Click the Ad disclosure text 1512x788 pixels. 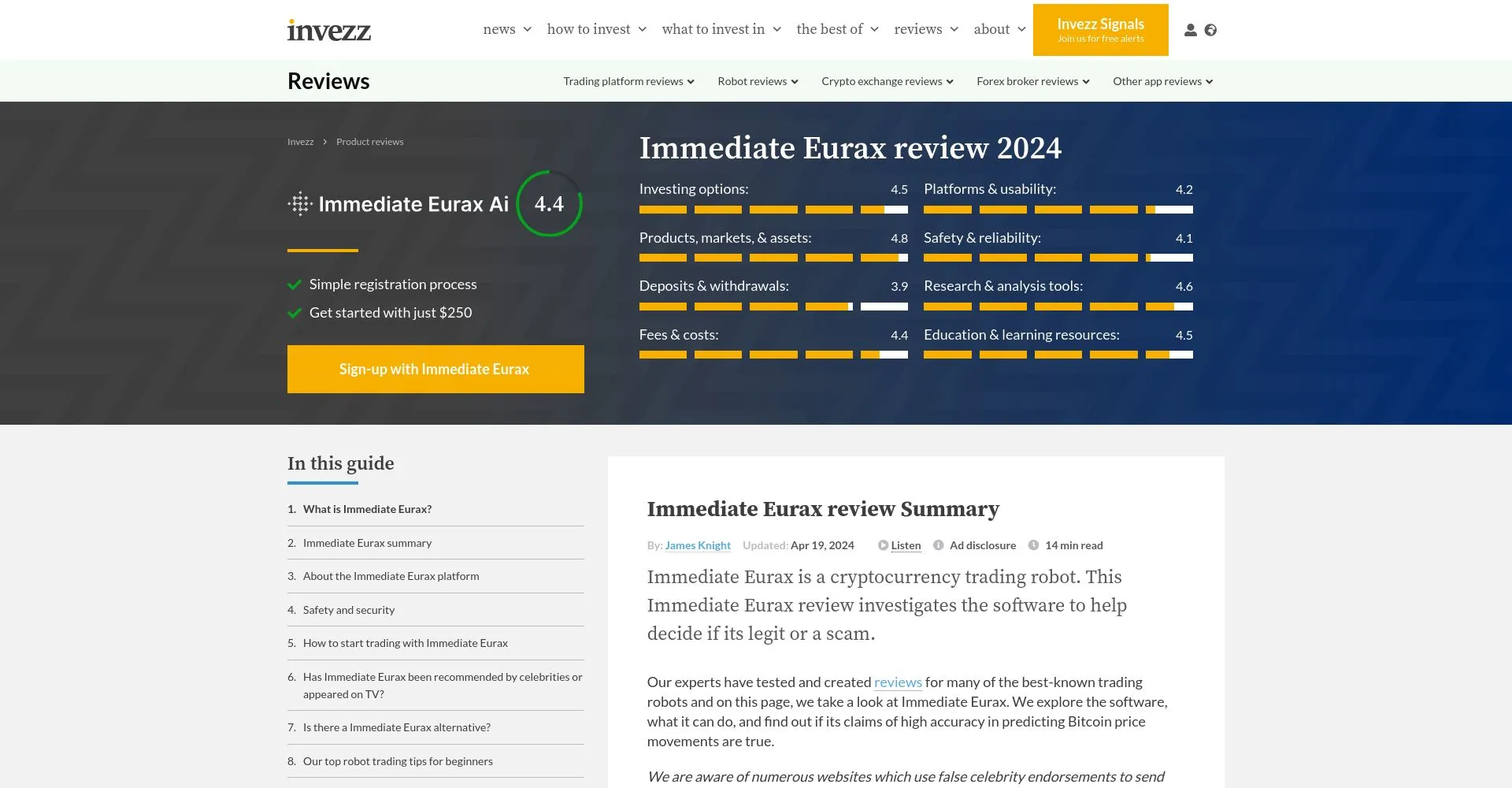983,545
